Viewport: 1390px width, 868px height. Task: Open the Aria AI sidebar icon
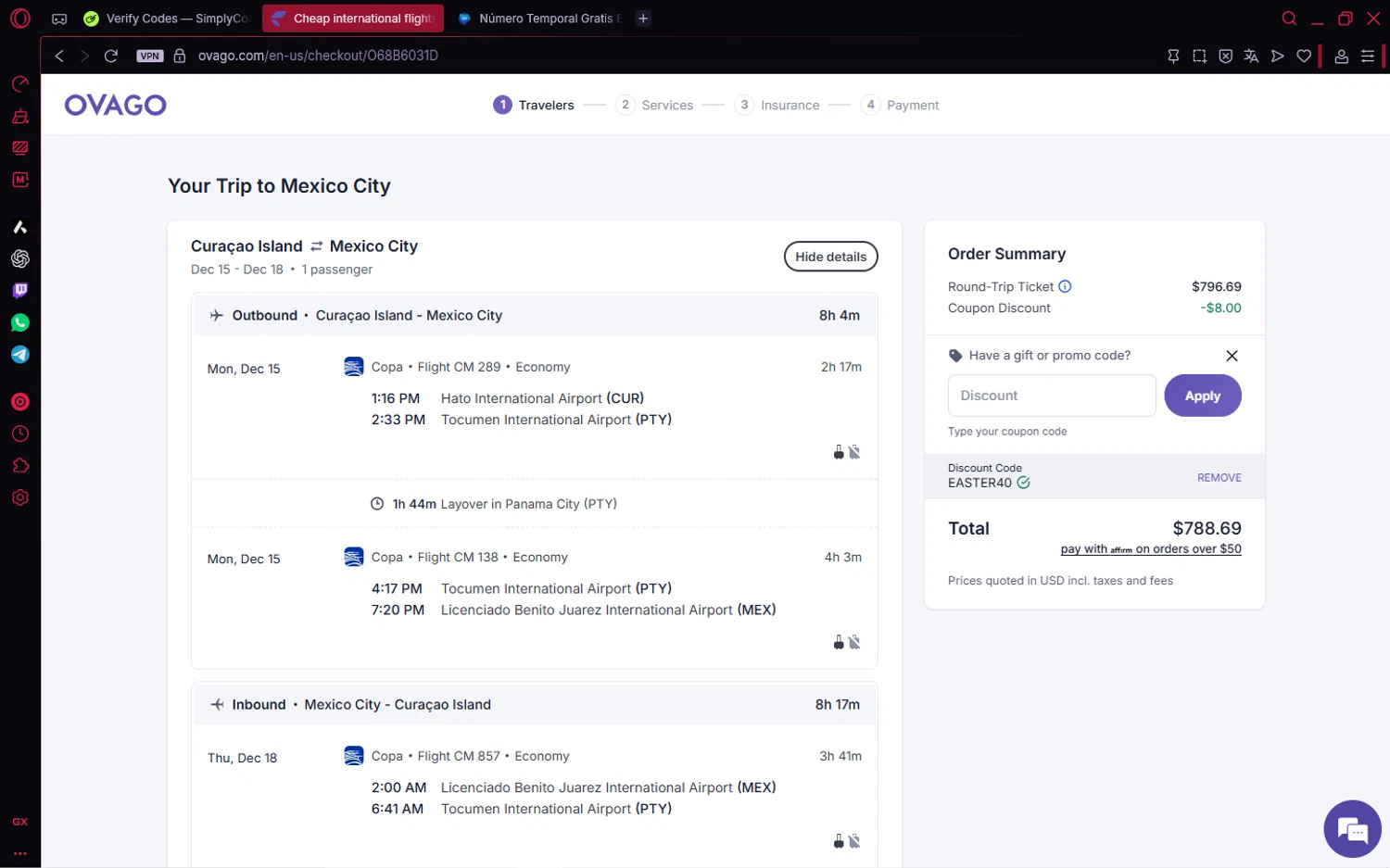(20, 227)
